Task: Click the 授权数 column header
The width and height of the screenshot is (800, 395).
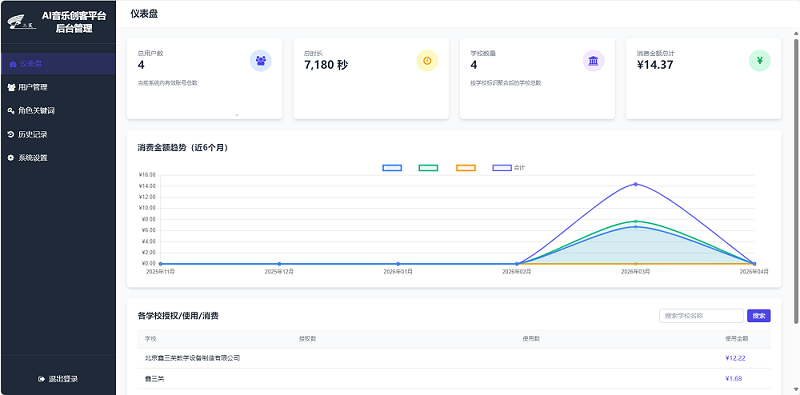Action: tap(307, 338)
